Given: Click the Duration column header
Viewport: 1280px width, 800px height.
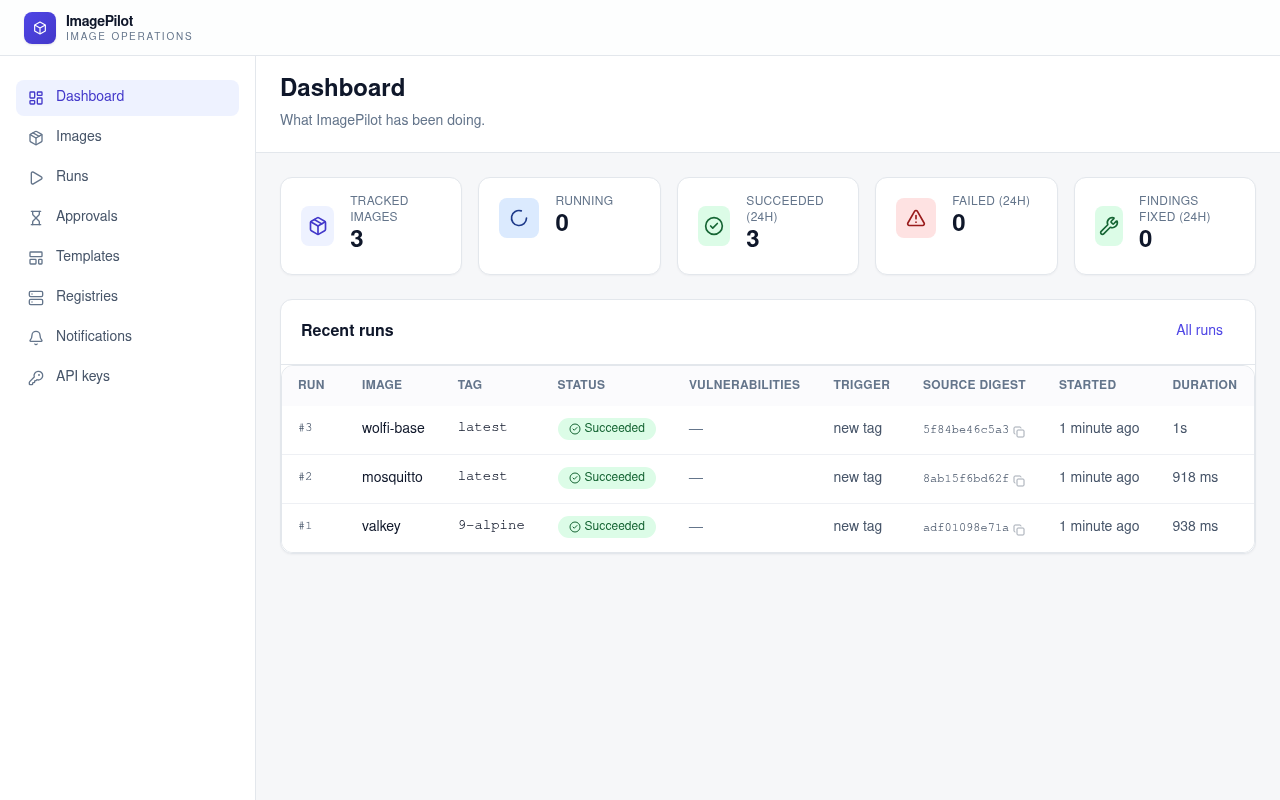Looking at the screenshot, I should [x=1204, y=385].
